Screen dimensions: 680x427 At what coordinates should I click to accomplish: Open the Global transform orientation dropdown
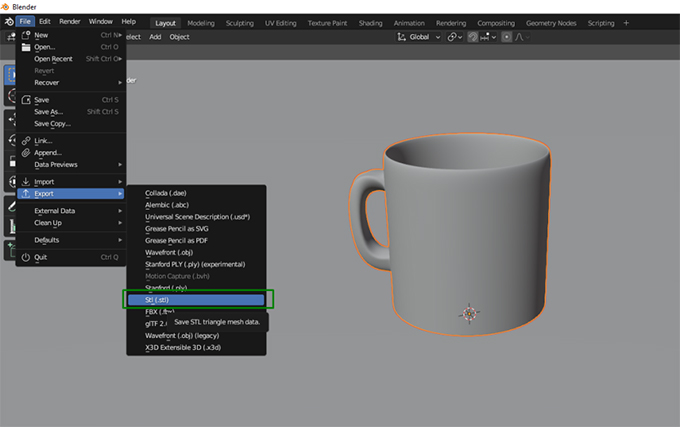point(419,37)
